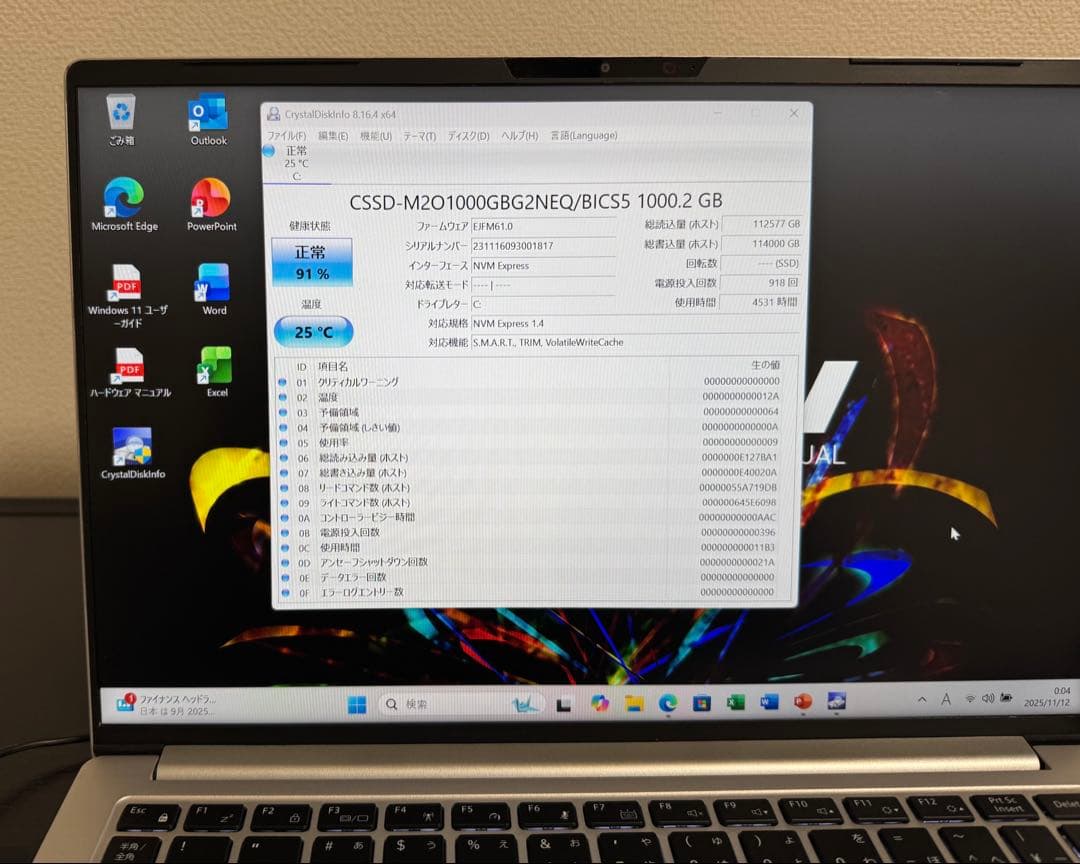Launch Microsoft Edge from the desktop
1080x864 pixels.
pos(124,199)
